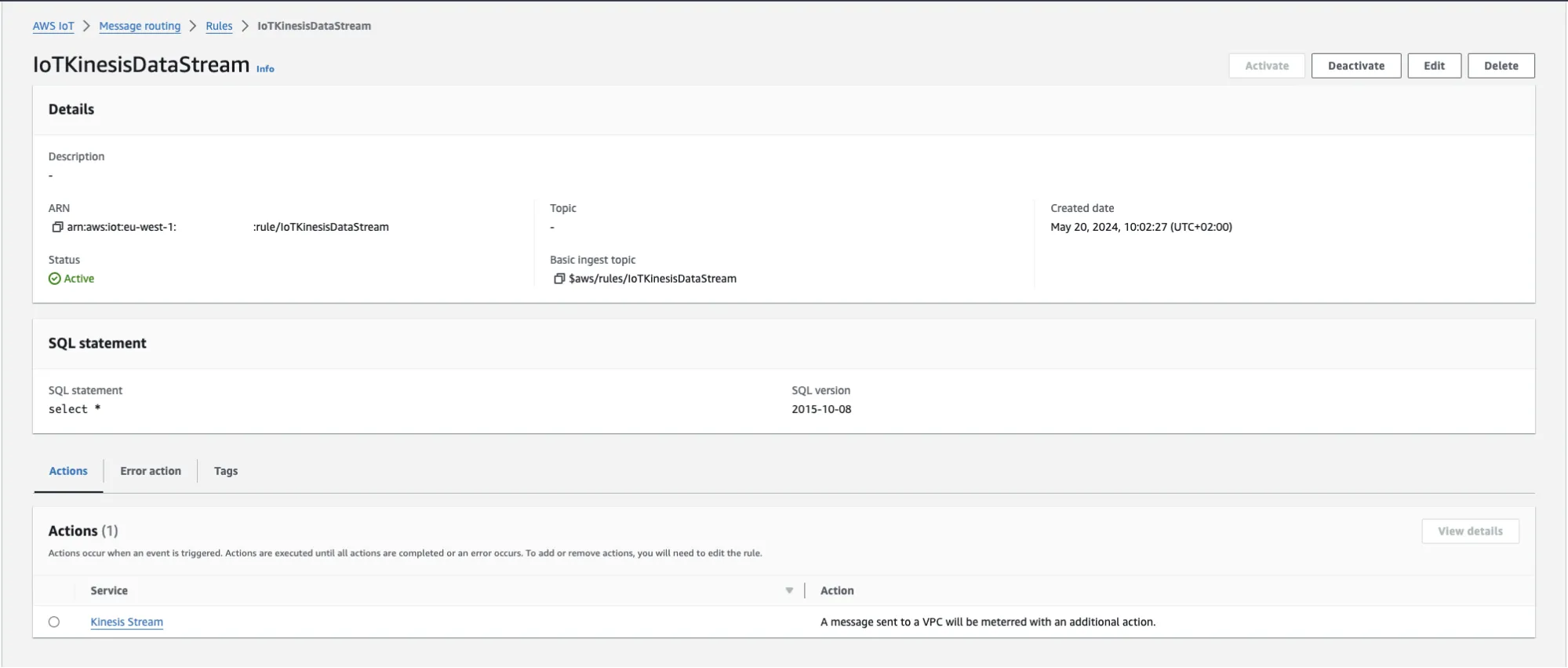Image resolution: width=1568 pixels, height=668 pixels.
Task: Click the Activate button
Action: [x=1267, y=66]
